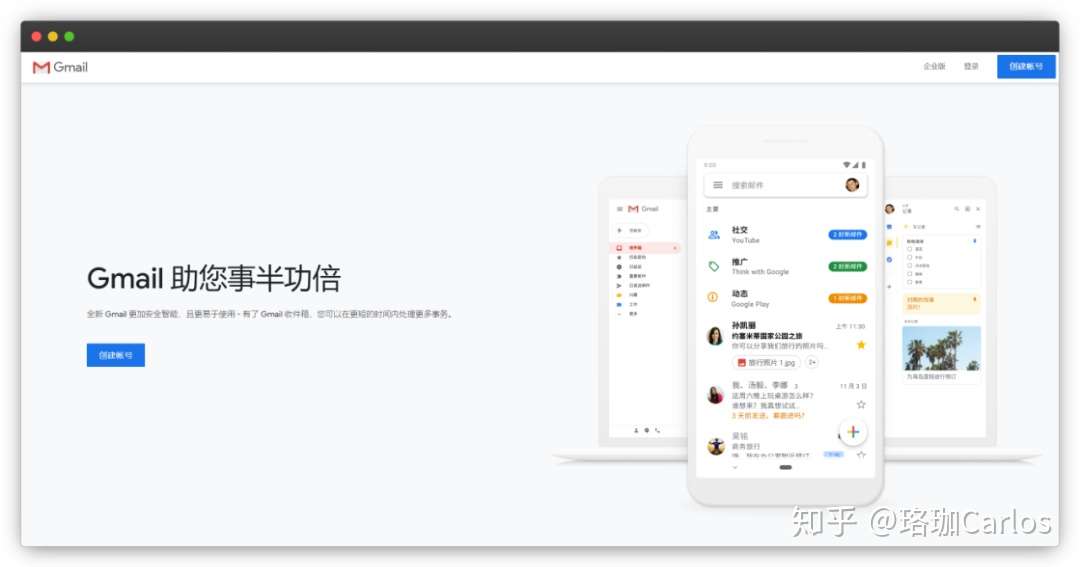Select the 社交 people icon
1080x567 pixels.
pos(714,235)
